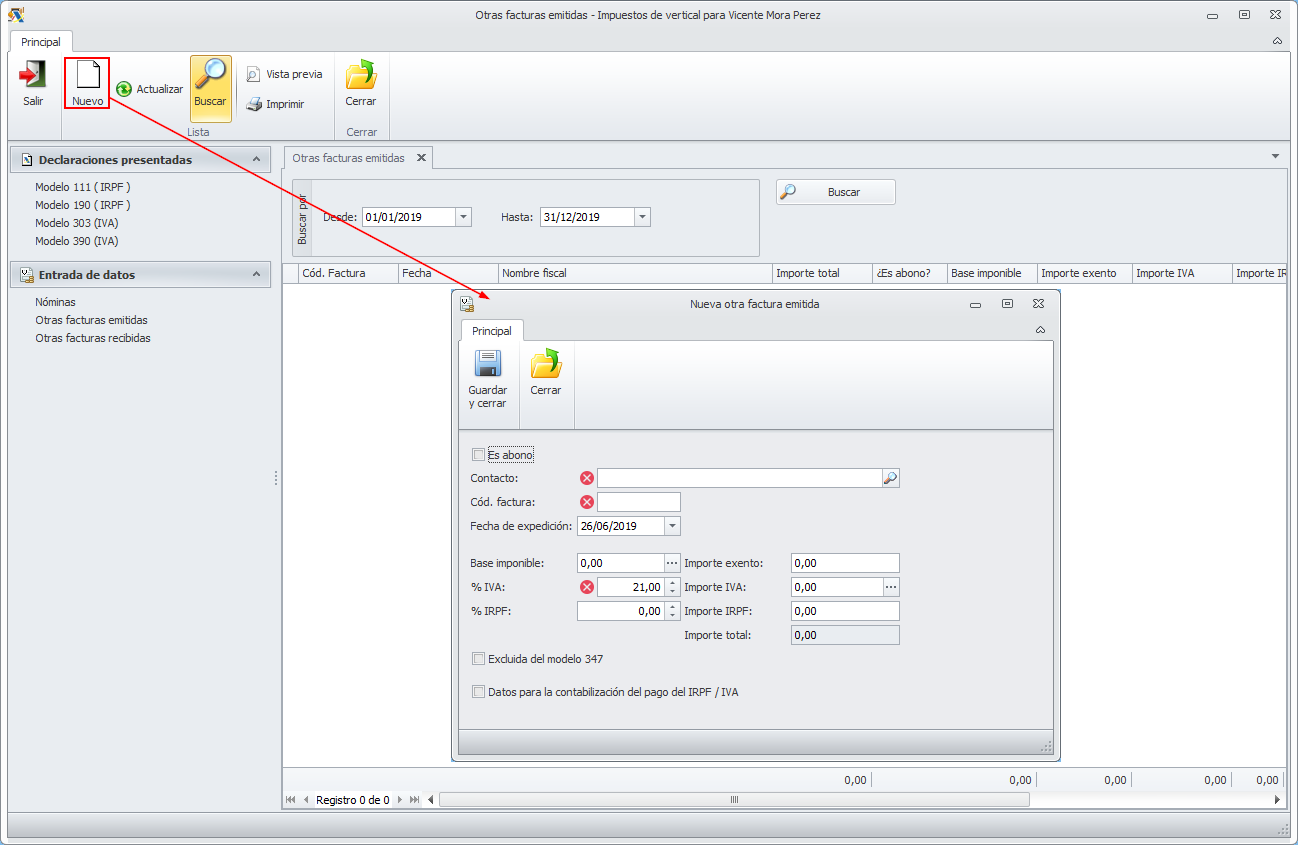Image resolution: width=1298 pixels, height=845 pixels.
Task: Close the Otras facturas emitidas document tab
Action: (x=421, y=158)
